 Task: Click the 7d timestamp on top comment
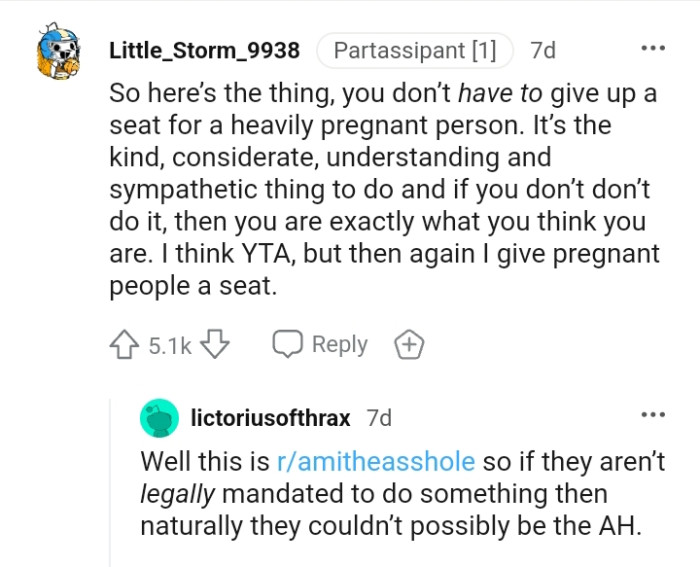tap(542, 49)
